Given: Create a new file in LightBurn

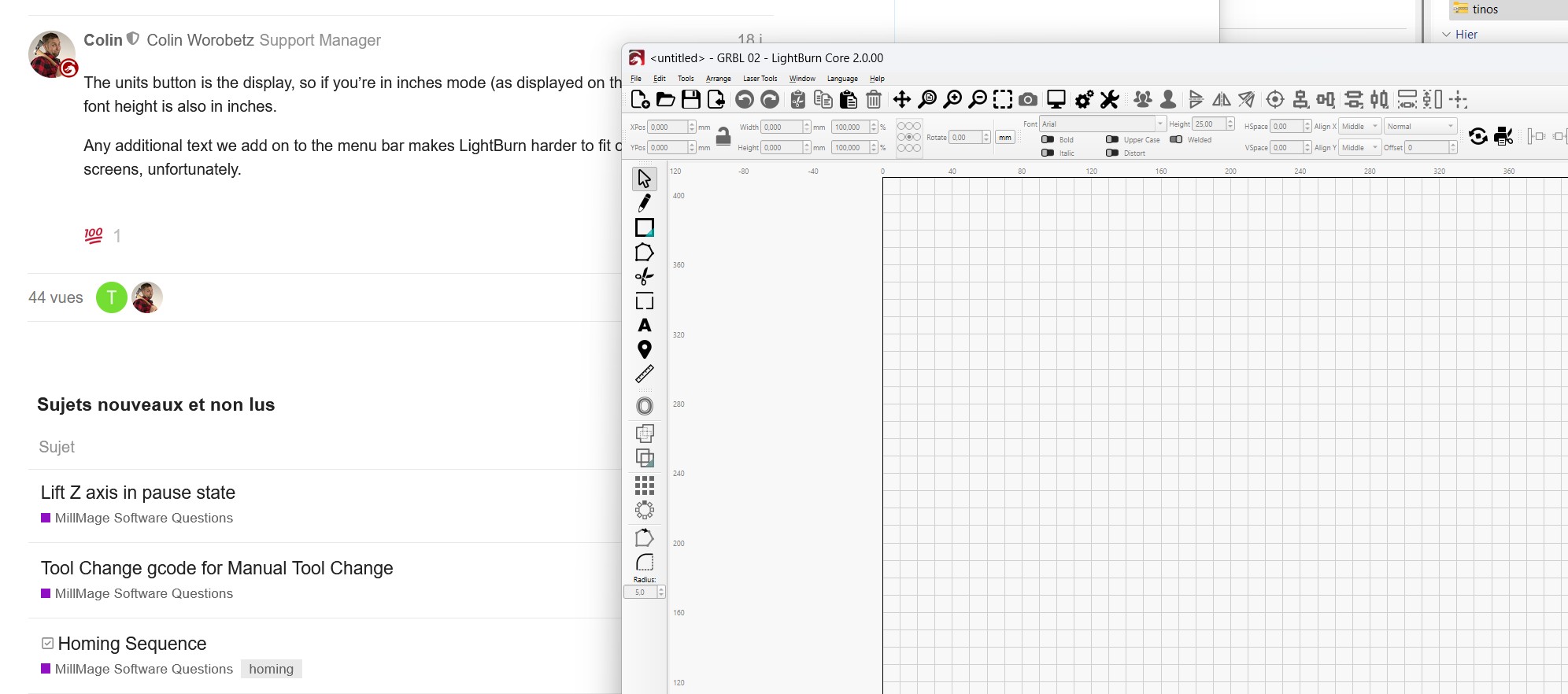Looking at the screenshot, I should [640, 99].
